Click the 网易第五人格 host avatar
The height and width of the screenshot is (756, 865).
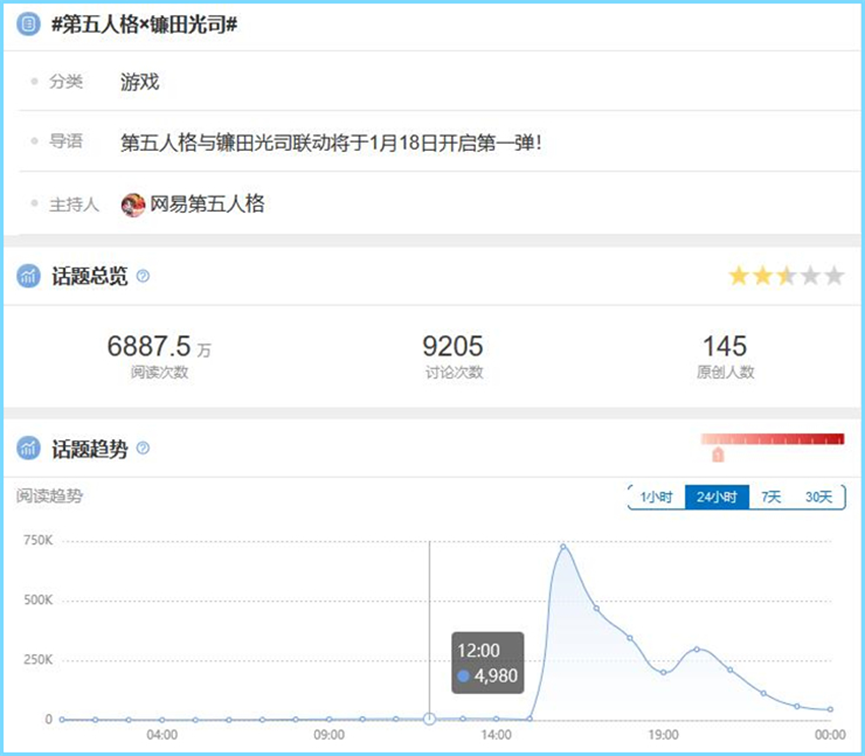(133, 204)
